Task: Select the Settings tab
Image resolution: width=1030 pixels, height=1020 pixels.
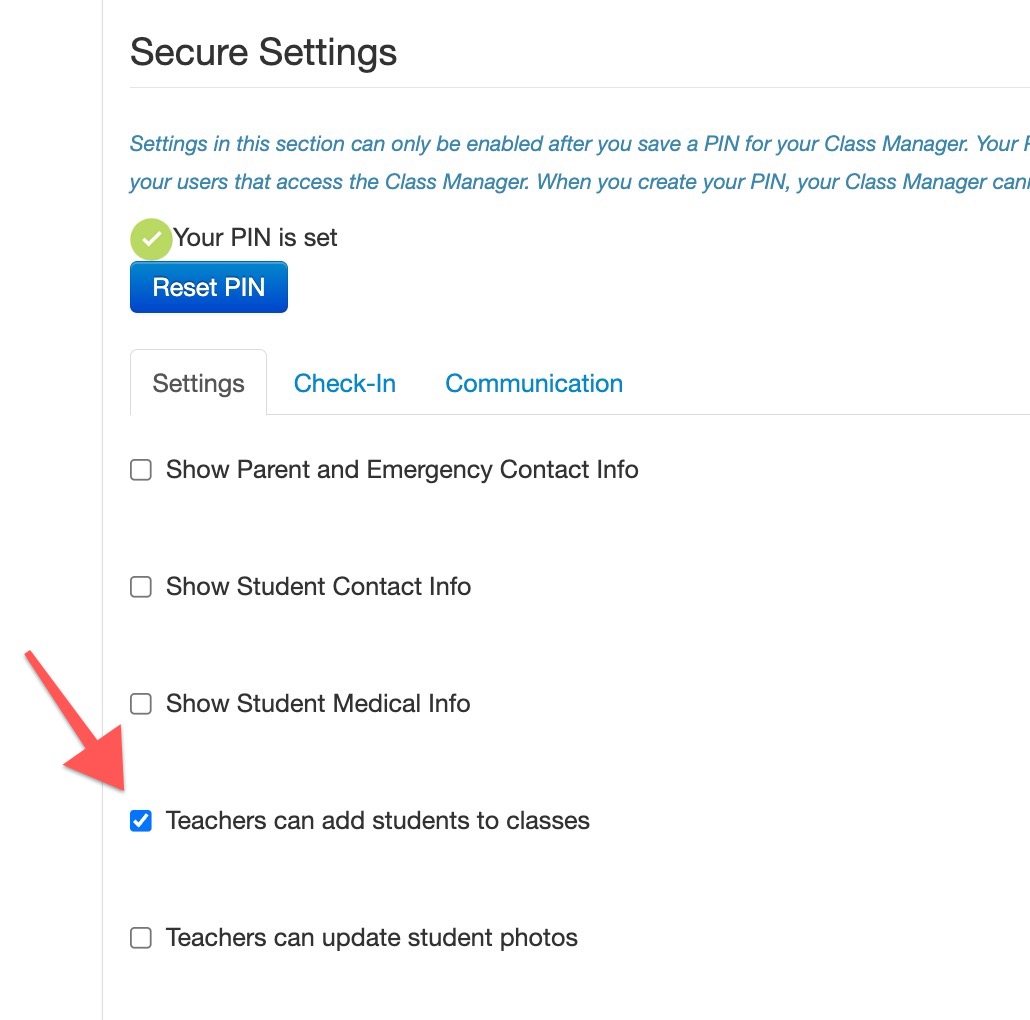Action: (x=198, y=383)
